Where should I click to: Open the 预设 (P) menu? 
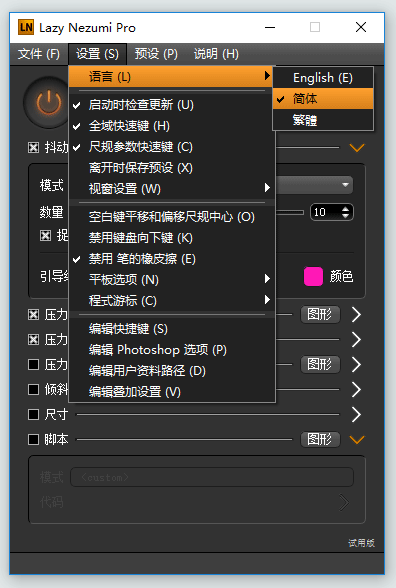click(x=156, y=54)
